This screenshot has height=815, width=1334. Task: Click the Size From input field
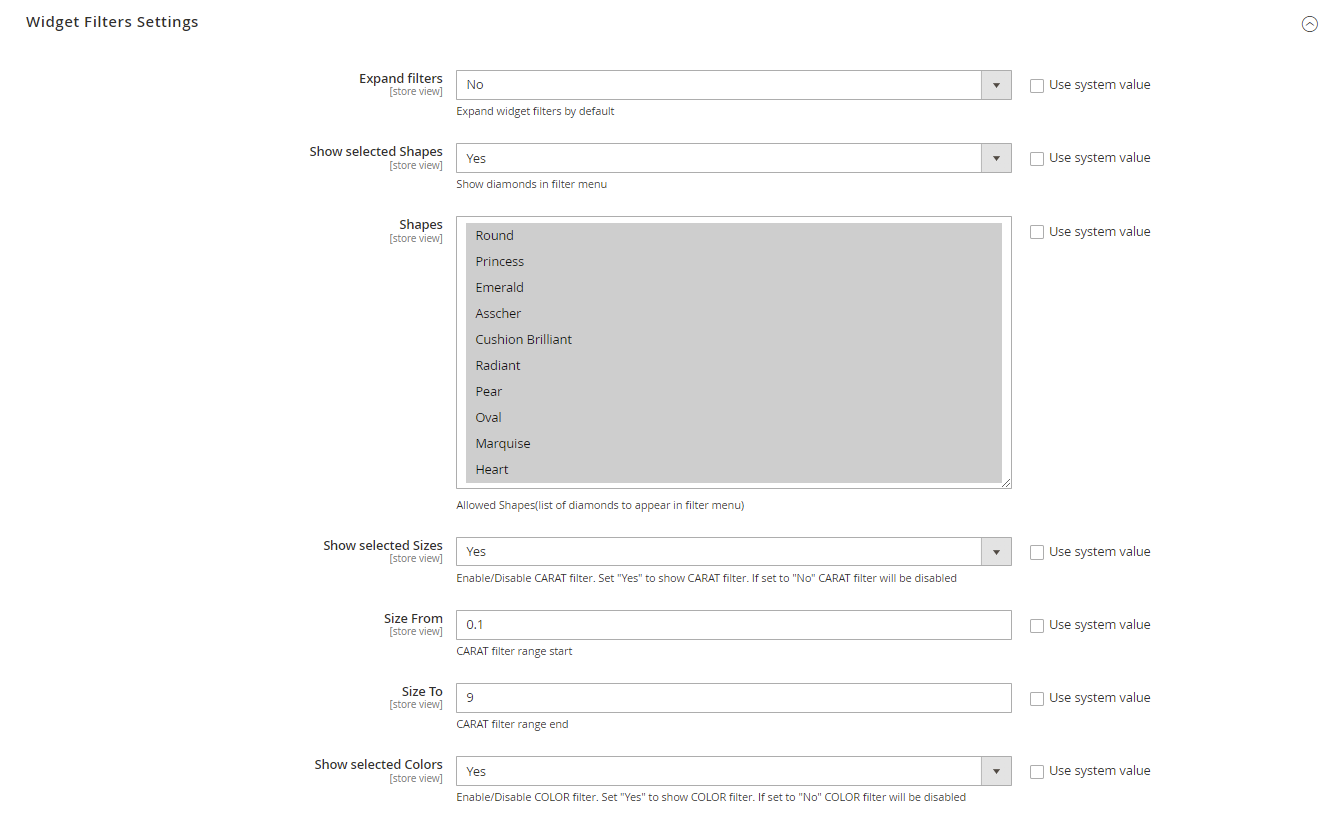733,625
